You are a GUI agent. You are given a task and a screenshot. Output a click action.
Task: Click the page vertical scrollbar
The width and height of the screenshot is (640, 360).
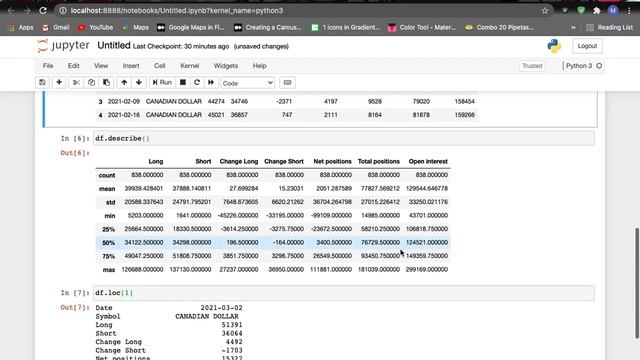(637, 283)
